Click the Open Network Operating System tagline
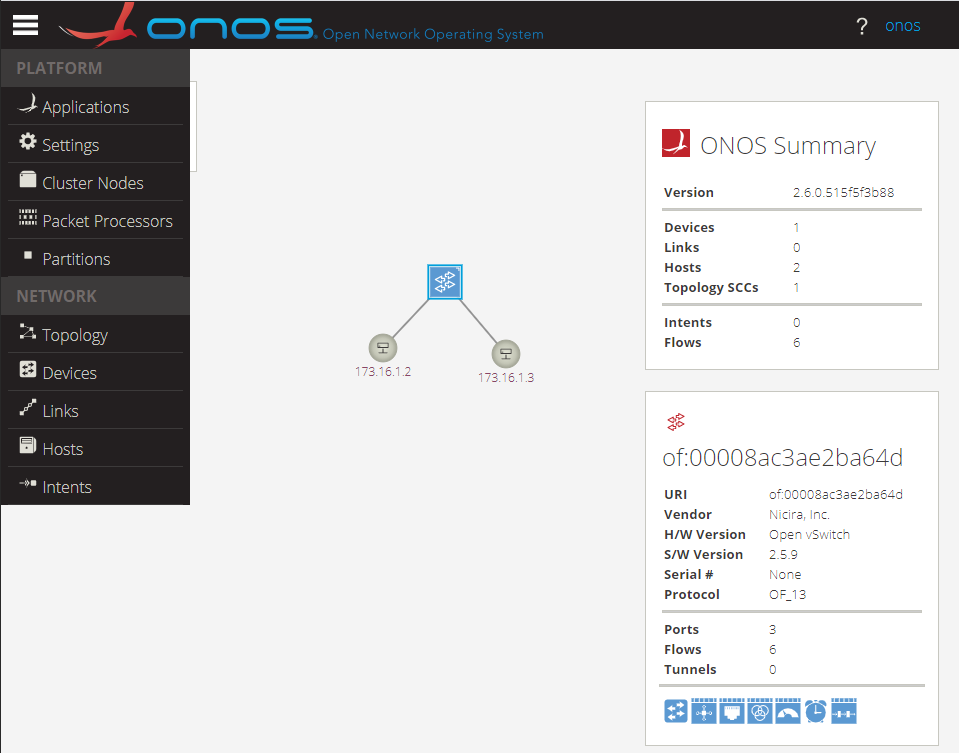The height and width of the screenshot is (753, 959). [433, 34]
